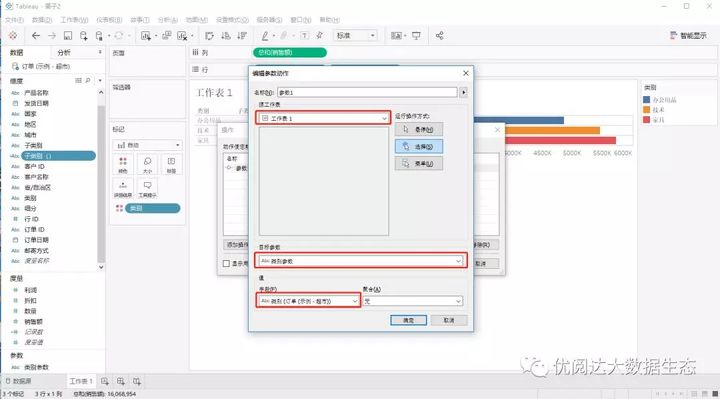Click the sort ascending toolbar icon

225,35
